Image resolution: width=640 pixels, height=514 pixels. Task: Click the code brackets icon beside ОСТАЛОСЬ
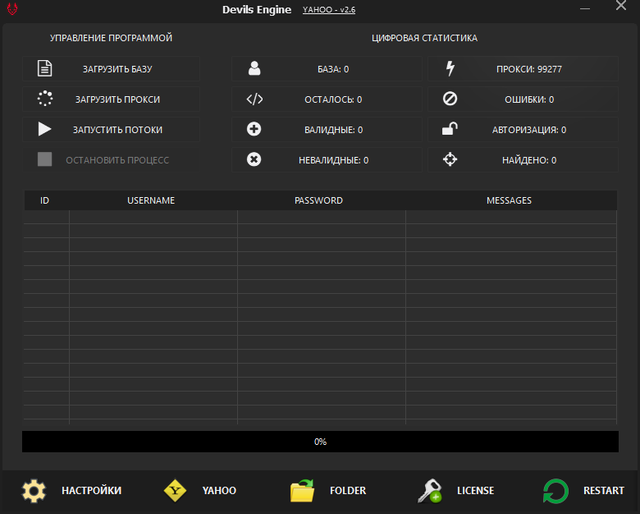click(x=255, y=99)
